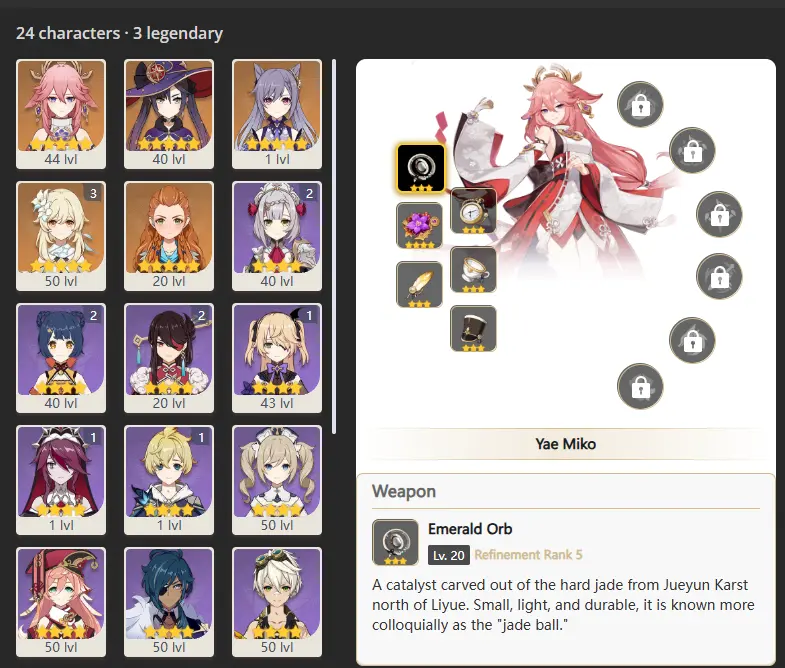Choose the blonde character with constellation 3

61,236
